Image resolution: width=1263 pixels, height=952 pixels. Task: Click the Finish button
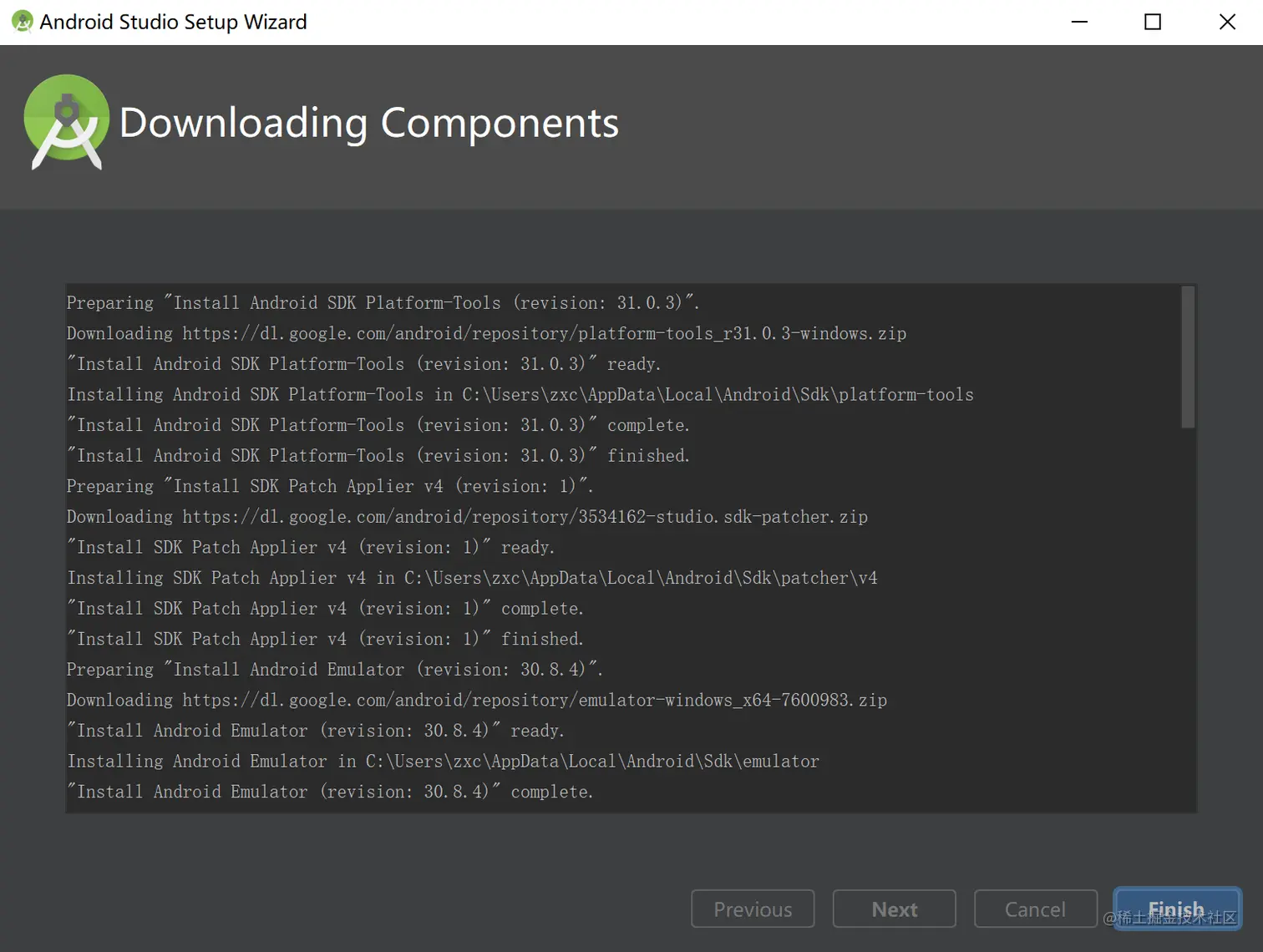point(1177,909)
